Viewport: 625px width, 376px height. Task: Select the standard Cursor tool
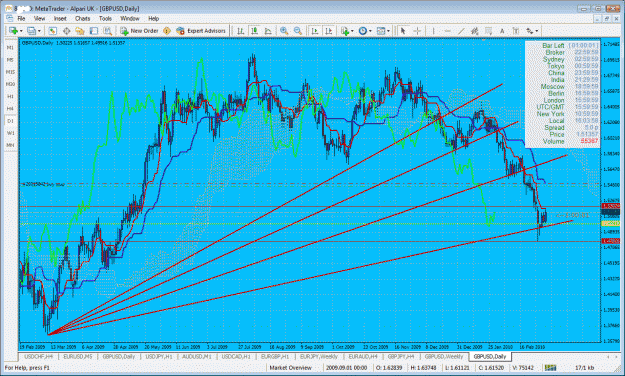coord(403,31)
